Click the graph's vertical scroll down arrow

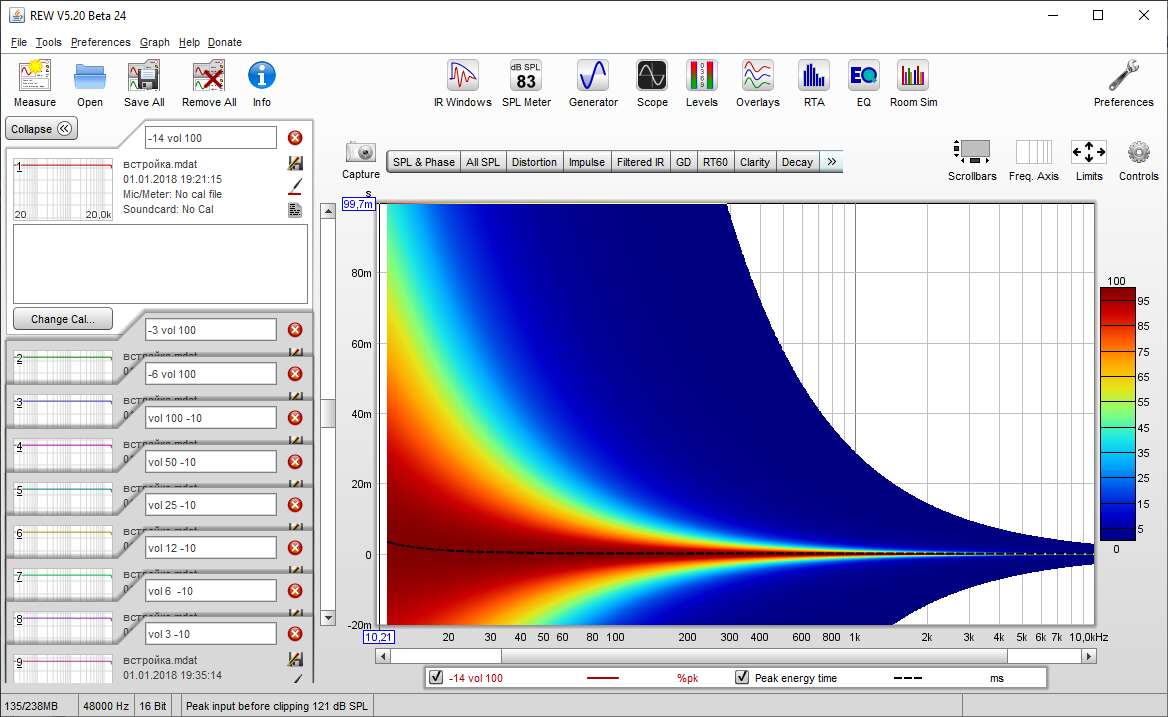pos(328,617)
